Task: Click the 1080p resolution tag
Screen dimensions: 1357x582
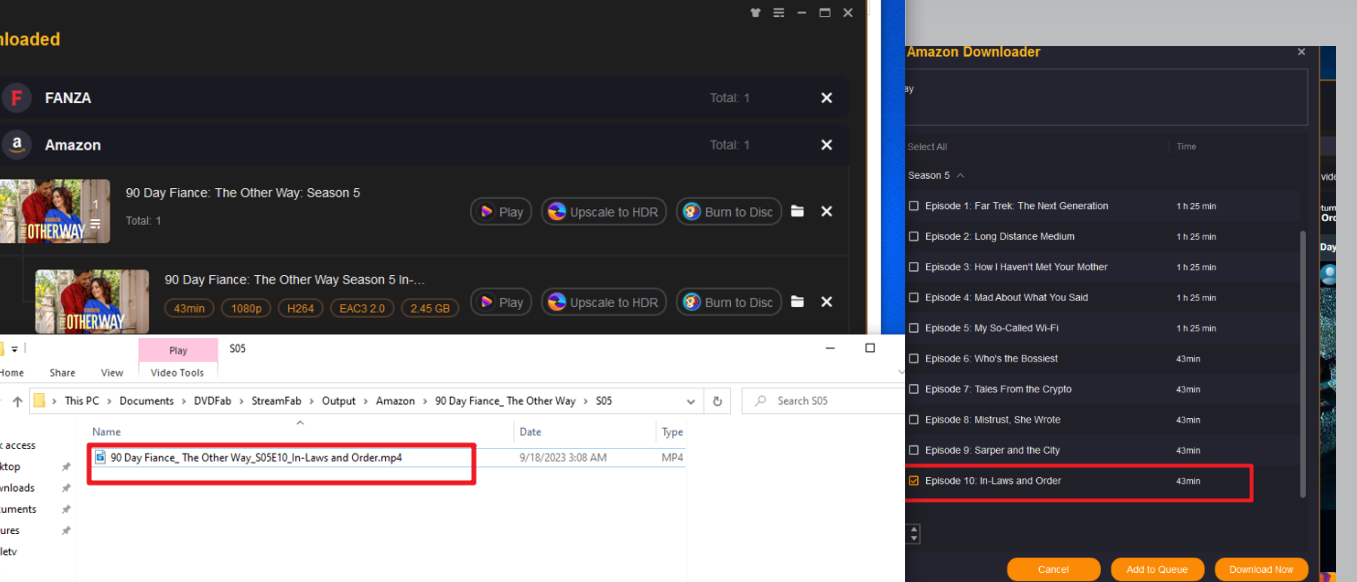Action: click(246, 308)
